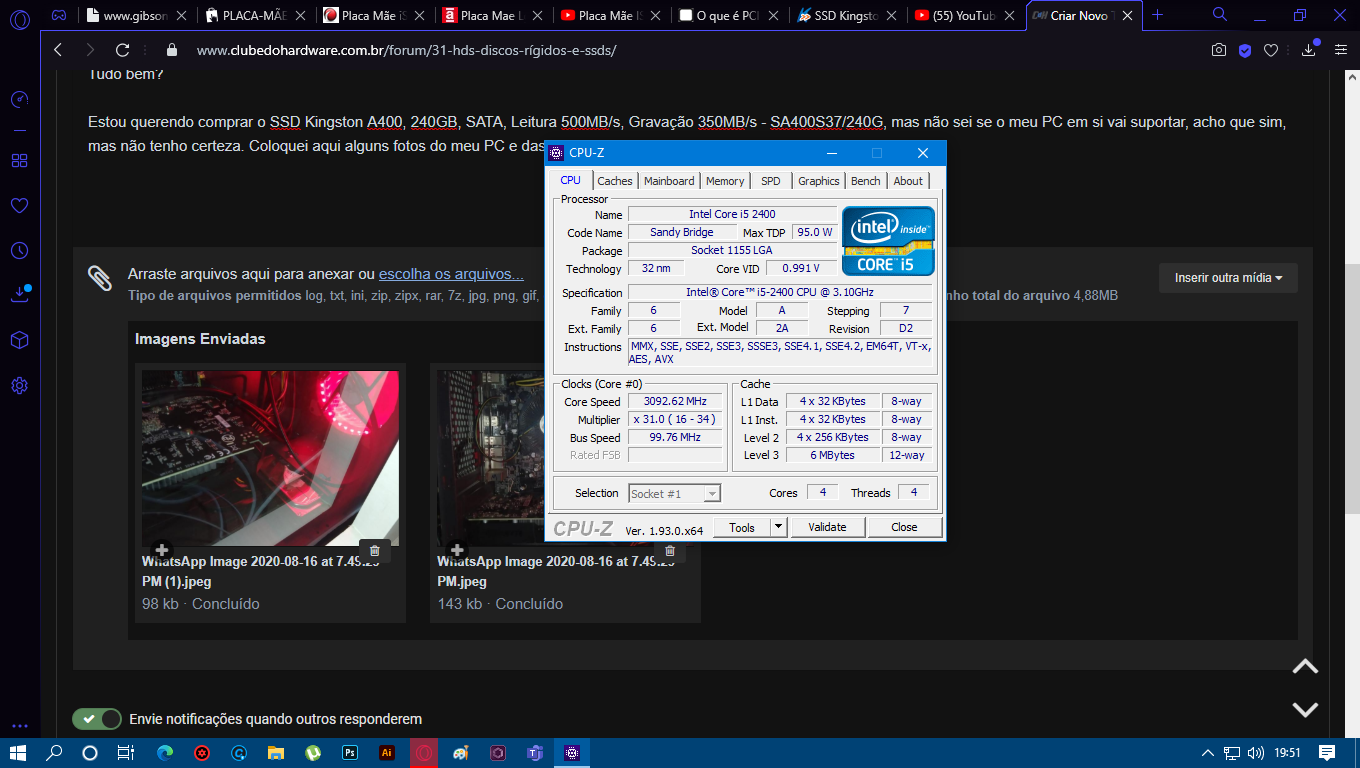
Task: Open the ad-blocker shield icon in the address bar
Action: (1245, 50)
